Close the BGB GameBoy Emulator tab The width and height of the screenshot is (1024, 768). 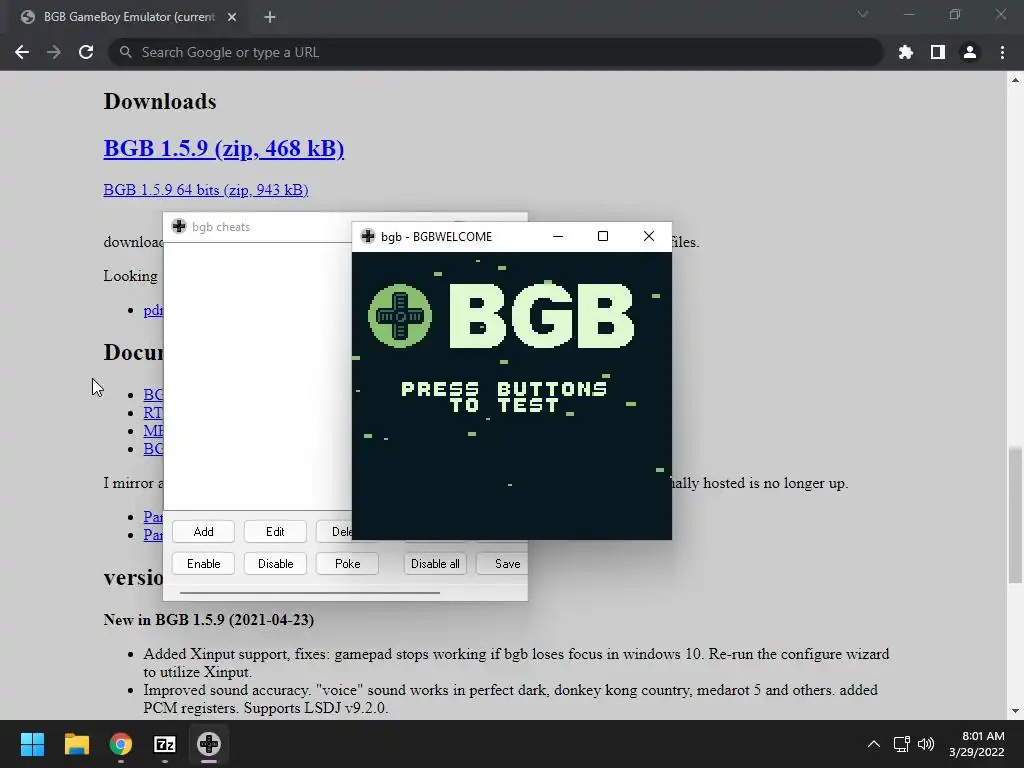pos(232,17)
